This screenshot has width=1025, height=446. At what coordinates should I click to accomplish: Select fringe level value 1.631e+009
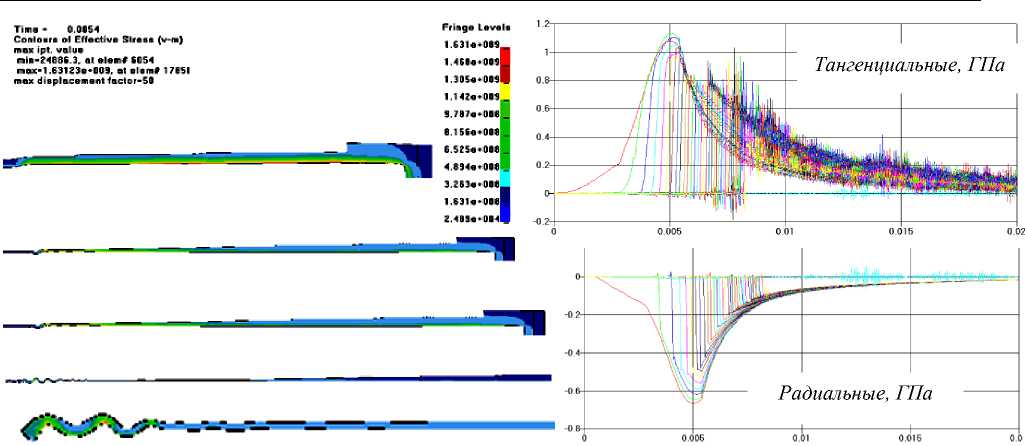tap(472, 44)
